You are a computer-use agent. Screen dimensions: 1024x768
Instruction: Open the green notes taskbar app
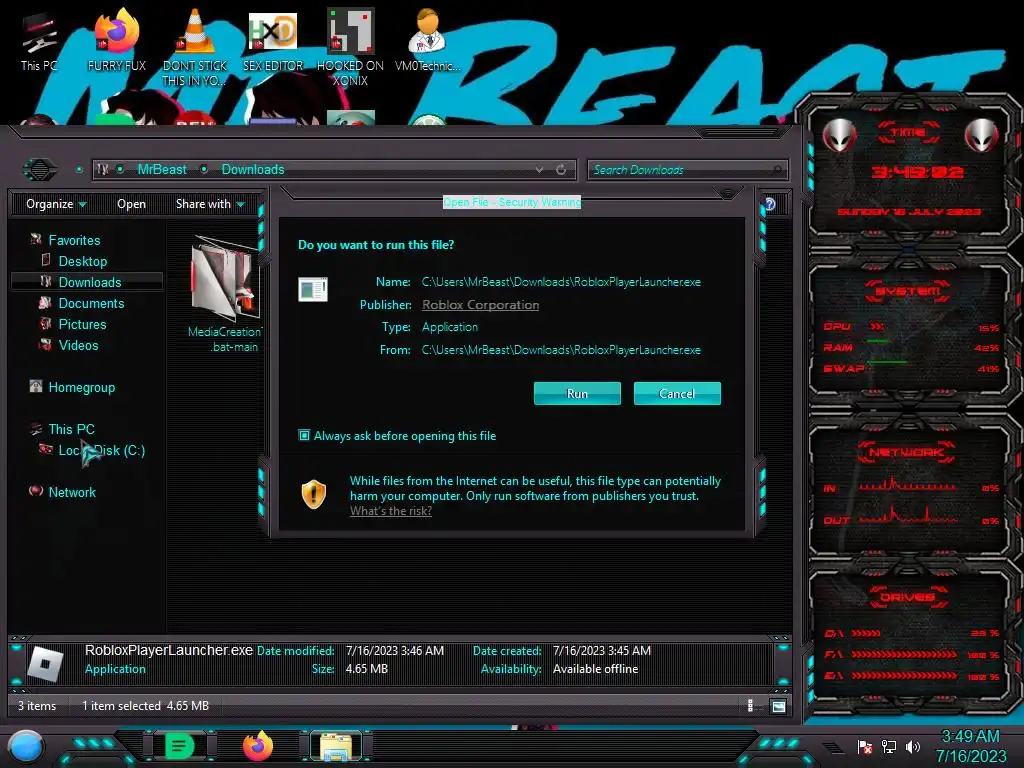point(179,746)
